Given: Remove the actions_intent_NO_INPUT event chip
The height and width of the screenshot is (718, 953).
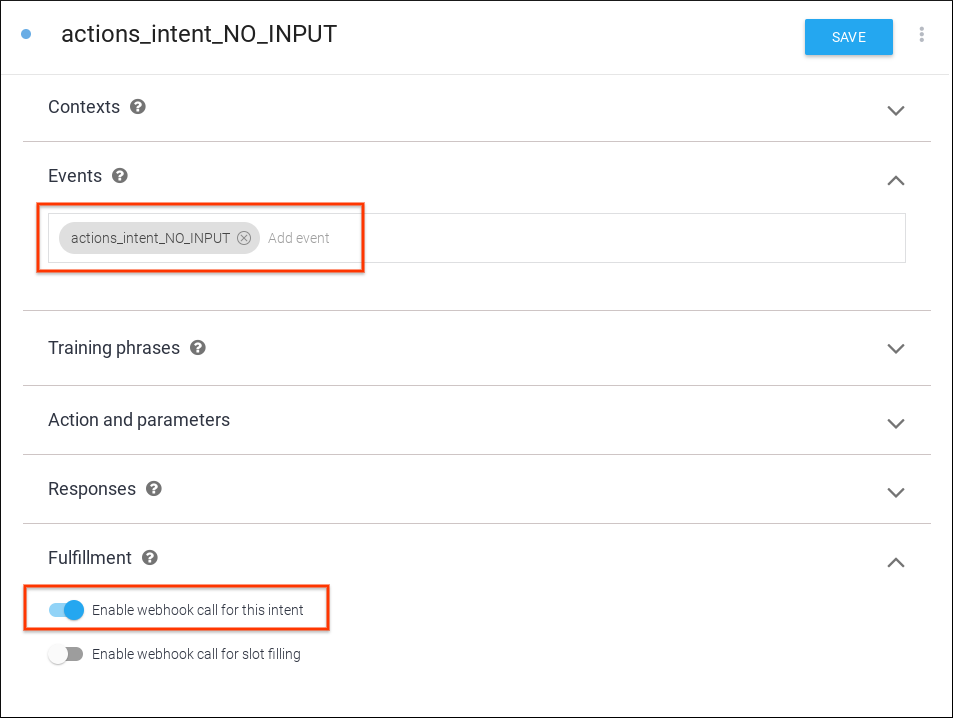Looking at the screenshot, I should pyautogui.click(x=244, y=238).
